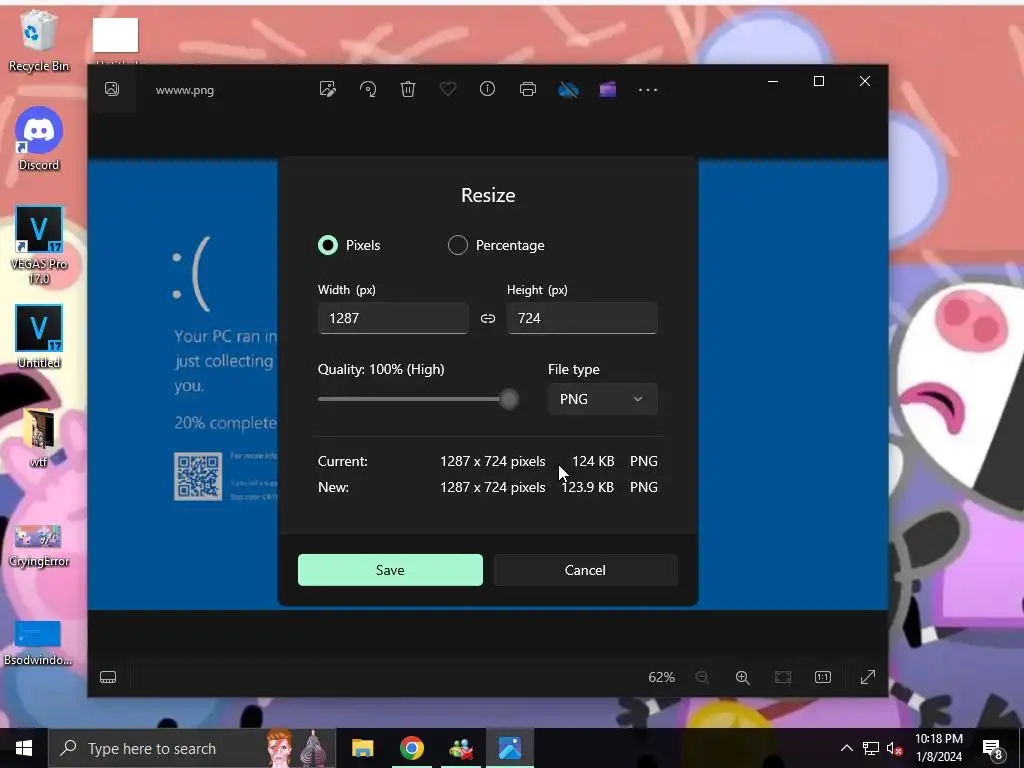This screenshot has width=1024, height=768.
Task: Enter full screen with the expand arrows icon
Action: (867, 677)
